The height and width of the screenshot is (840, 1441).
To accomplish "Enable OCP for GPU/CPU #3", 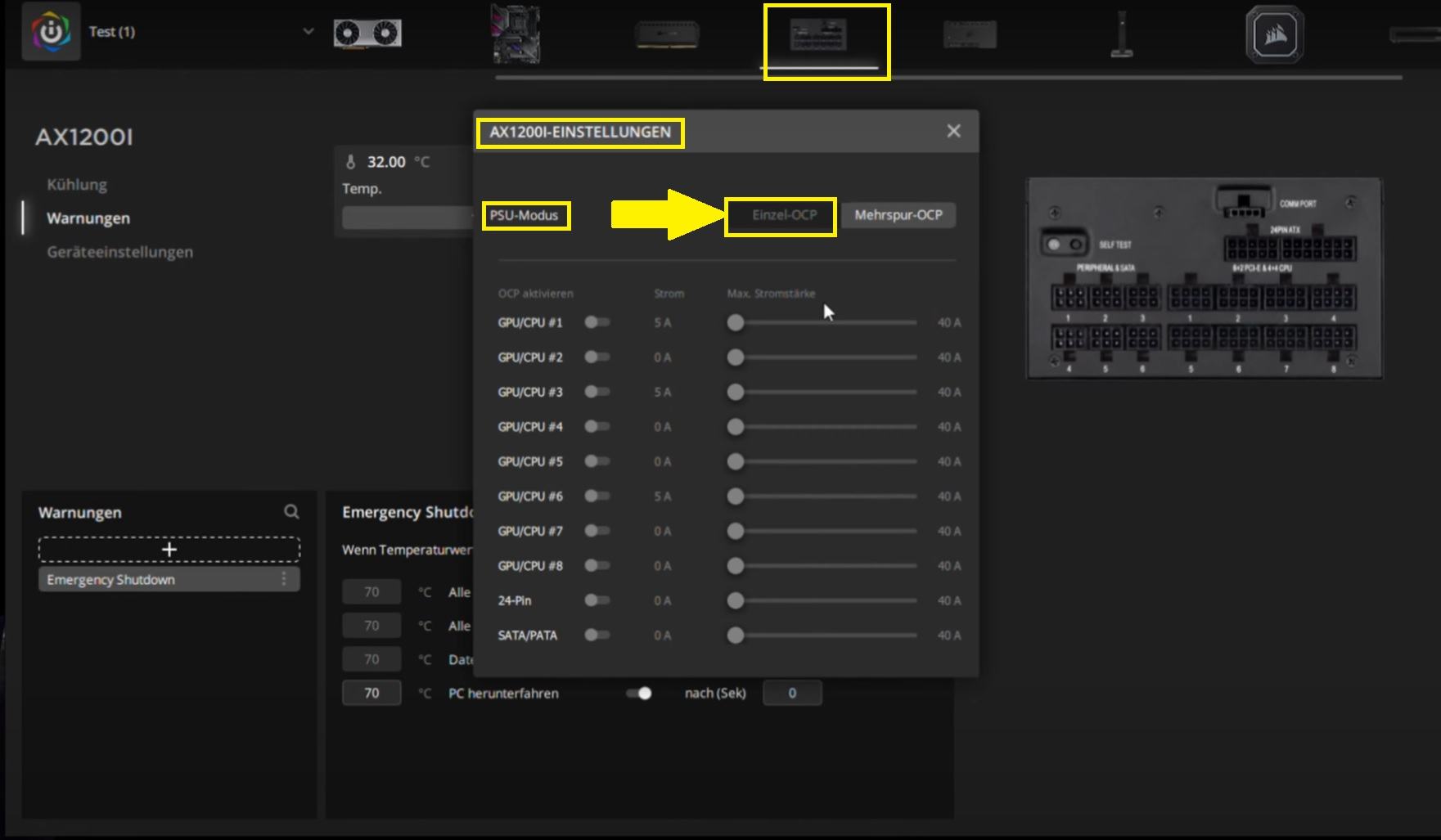I will tap(597, 392).
